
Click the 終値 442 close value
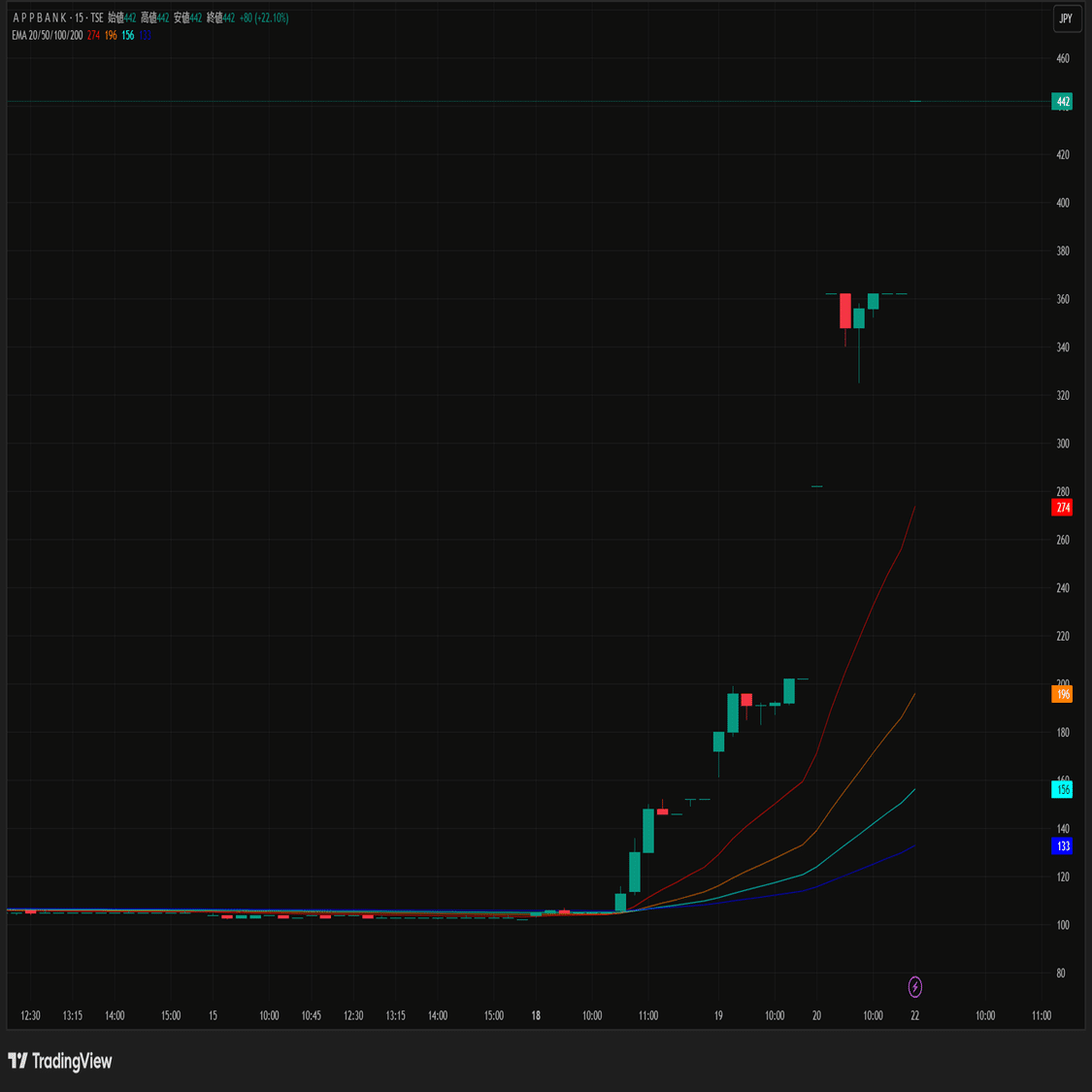pos(220,18)
